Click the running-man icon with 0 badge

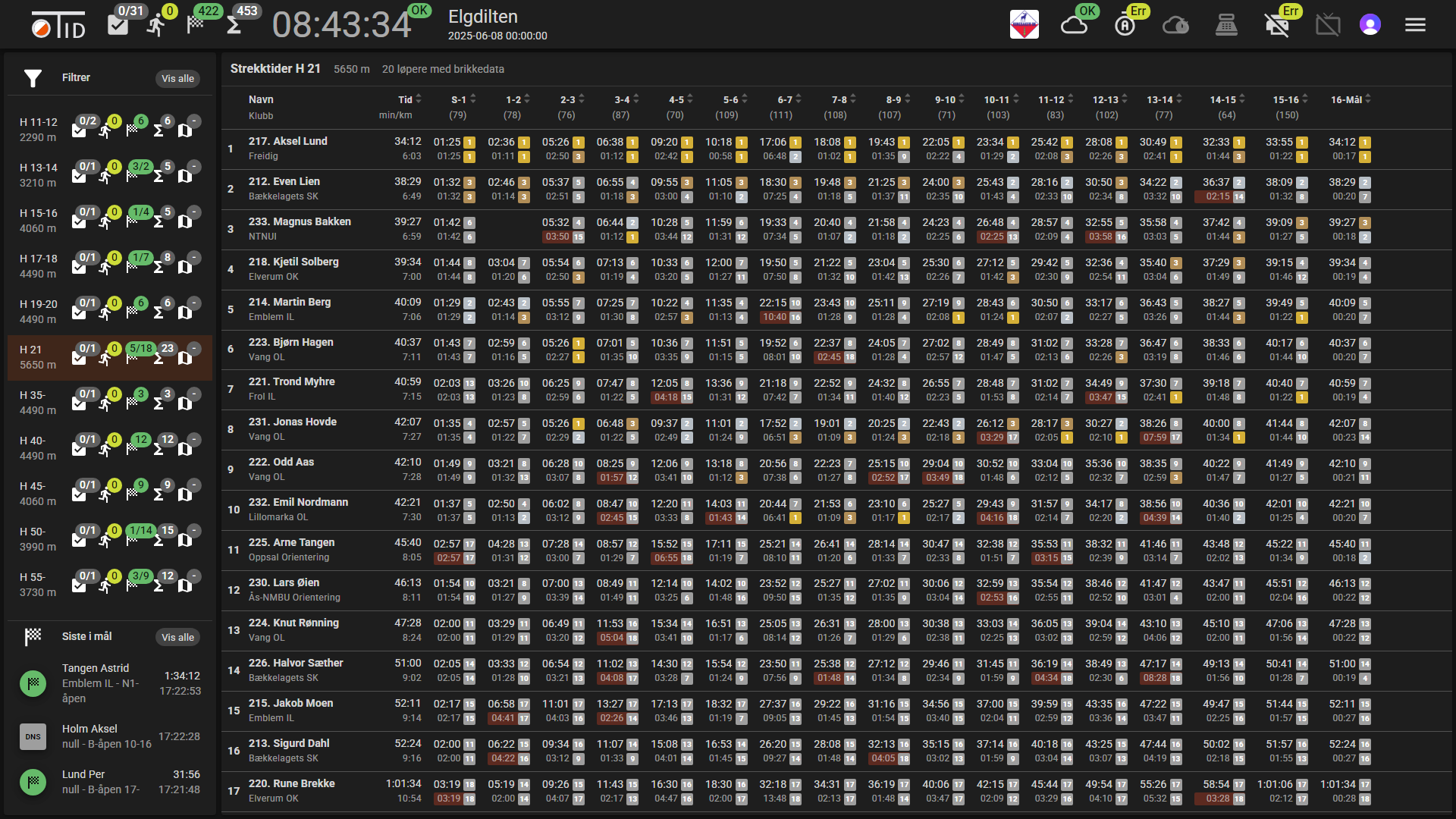point(156,25)
